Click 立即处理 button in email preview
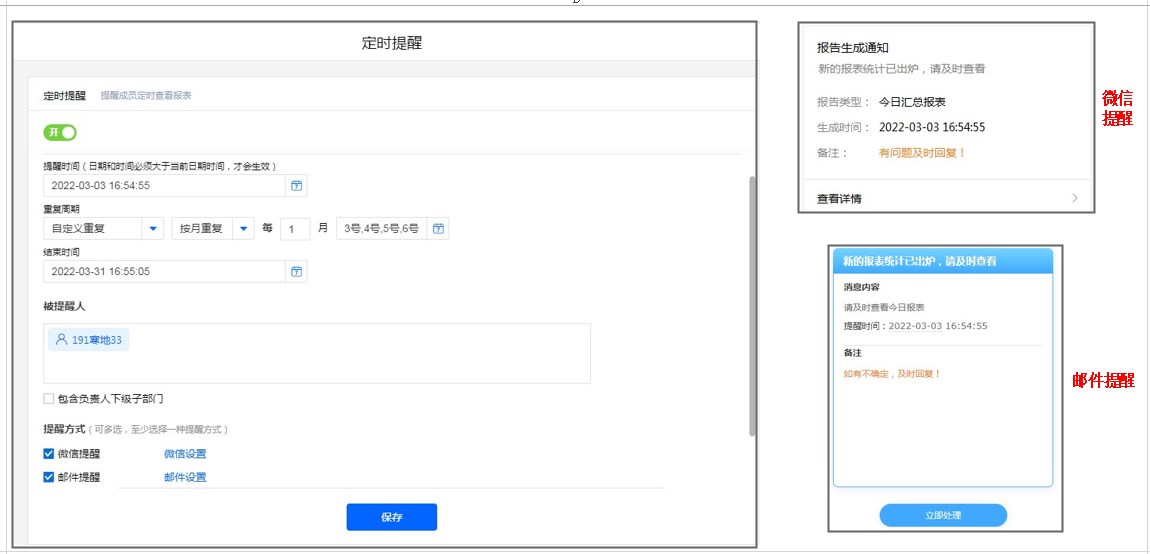 [942, 515]
